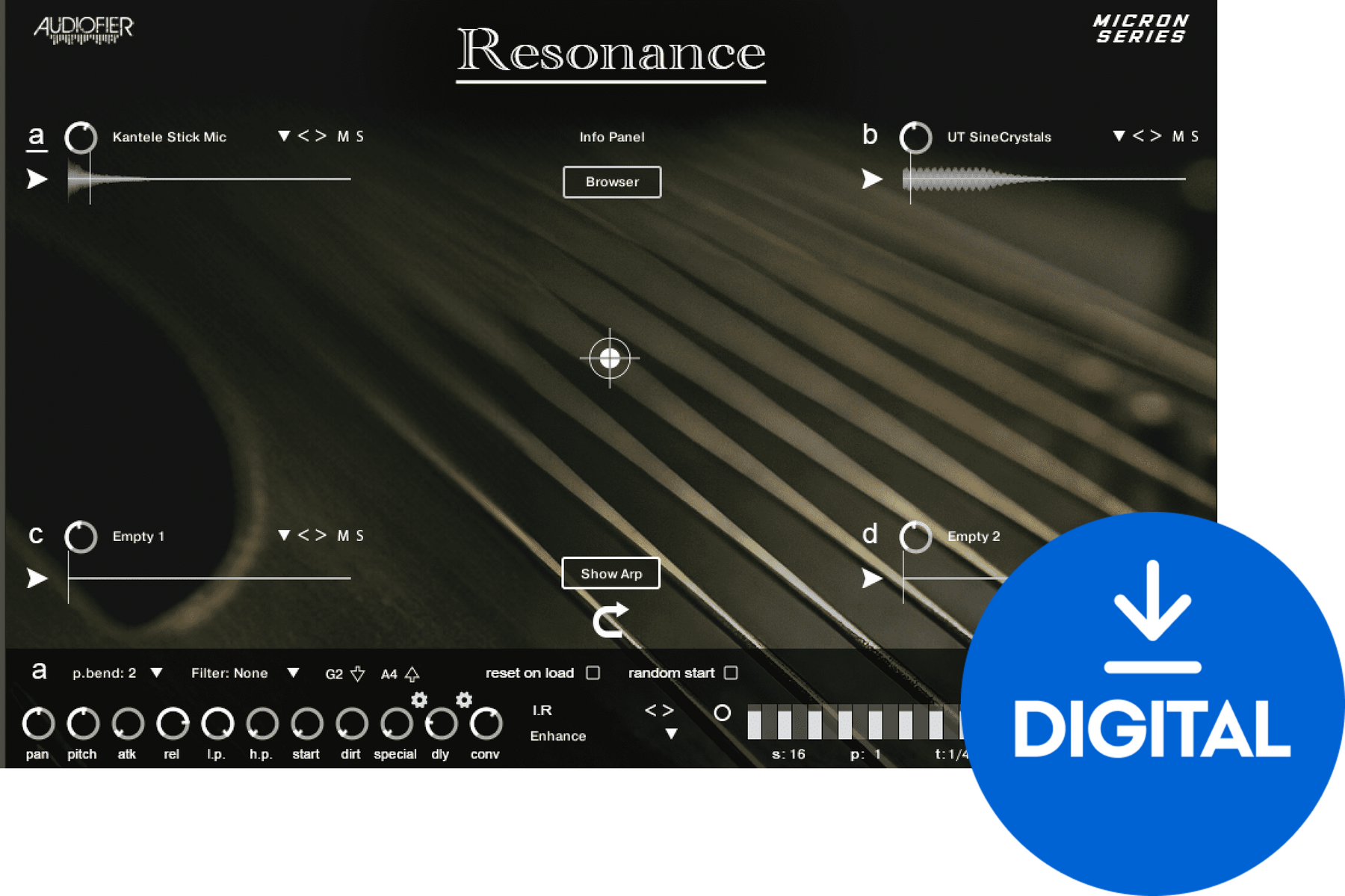Click the h.p. filter knob
This screenshot has width=1345, height=896.
click(x=262, y=723)
